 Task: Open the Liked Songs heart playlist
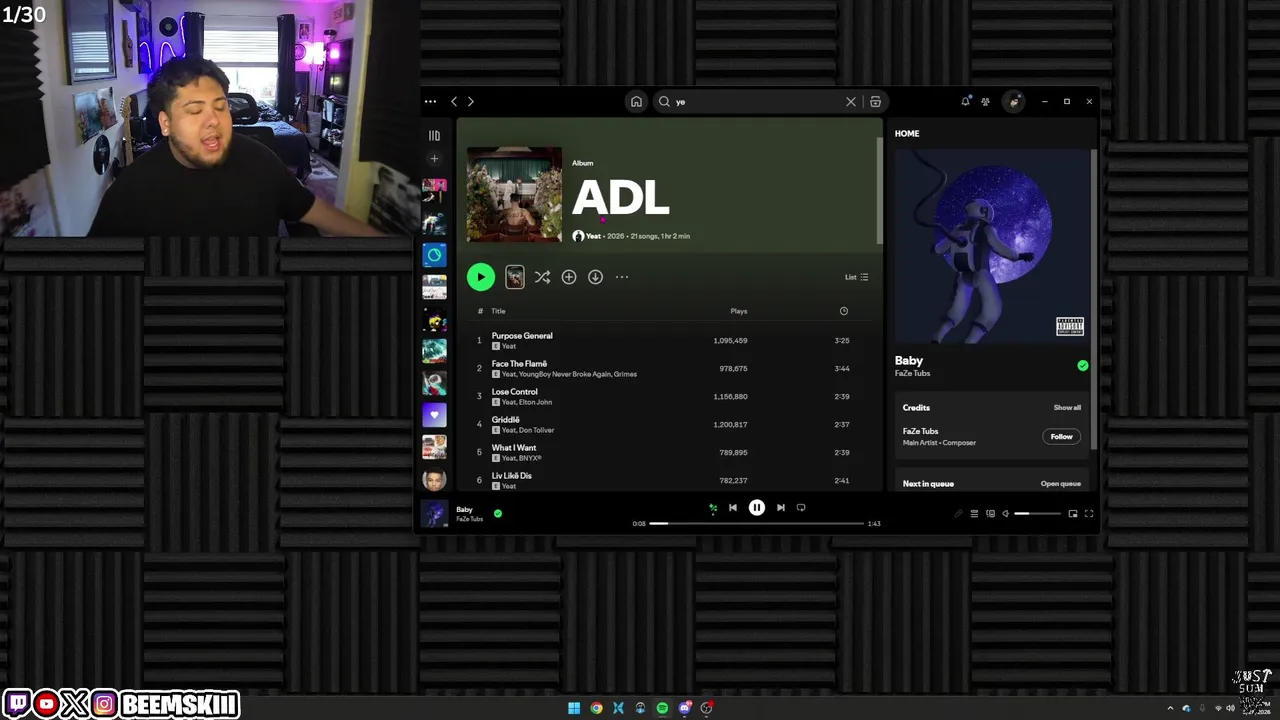(434, 415)
